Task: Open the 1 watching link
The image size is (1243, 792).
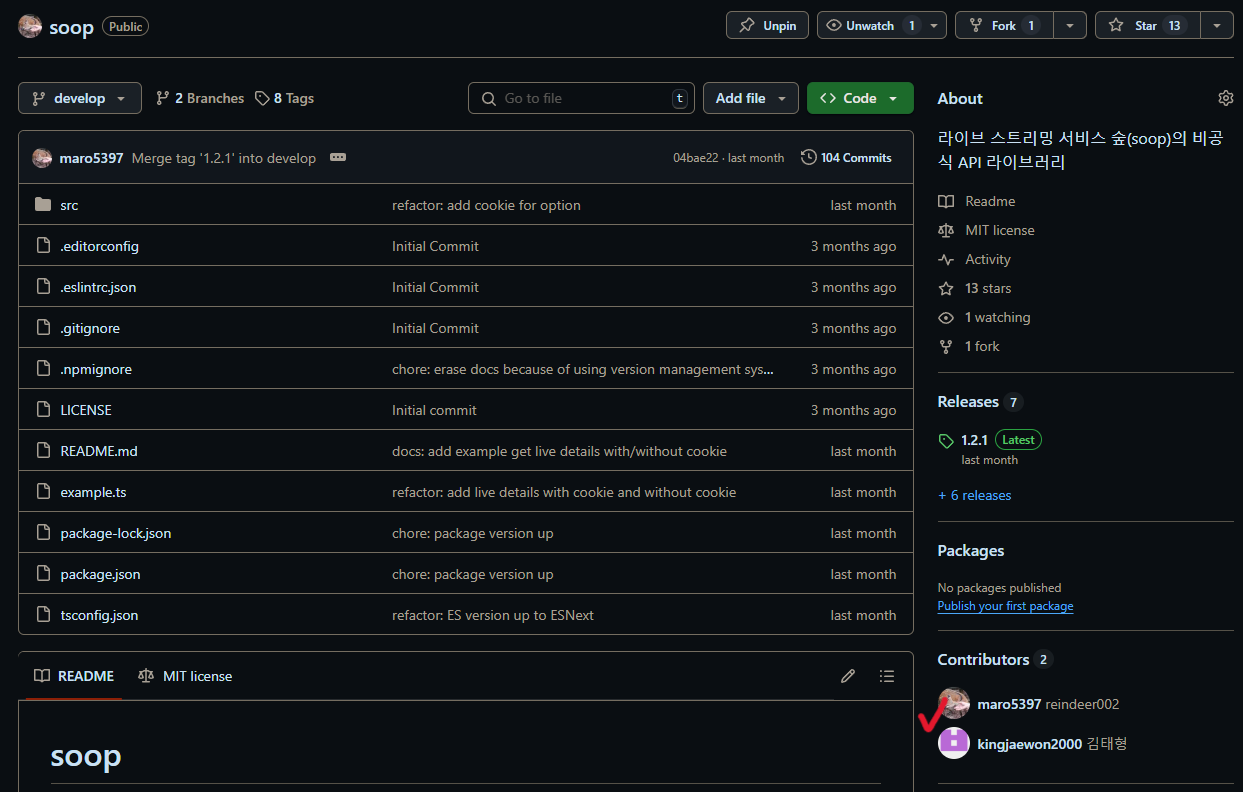Action: [x=997, y=317]
